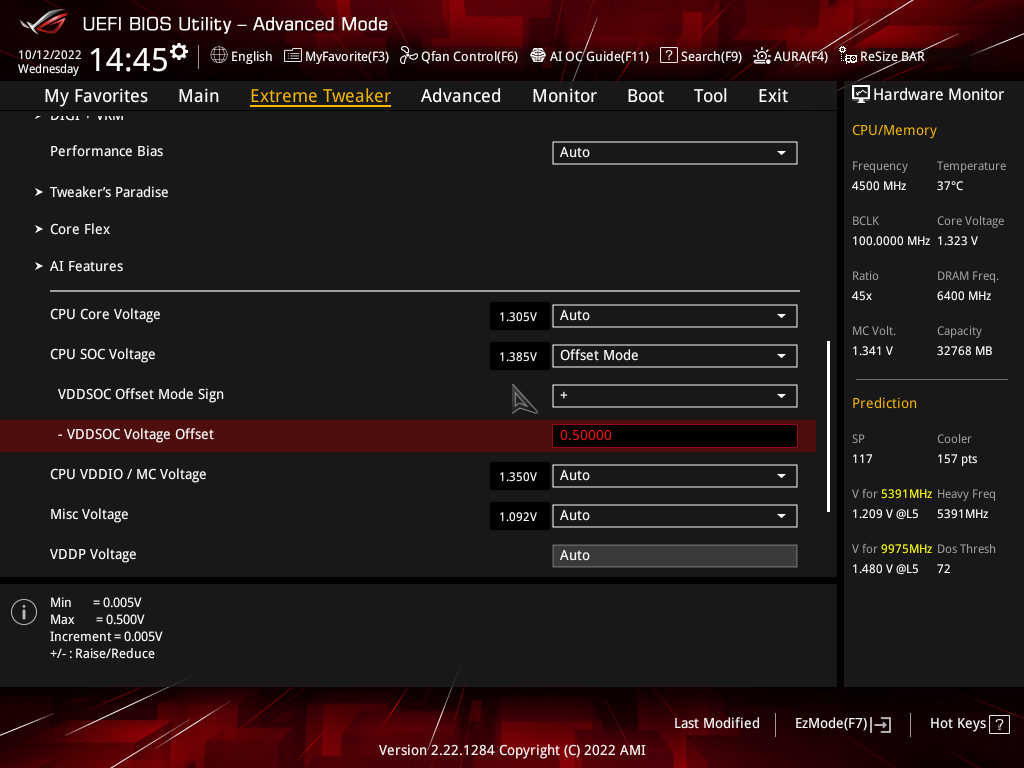
Task: Open the CPU Core Voltage dropdown
Action: pyautogui.click(x=675, y=316)
